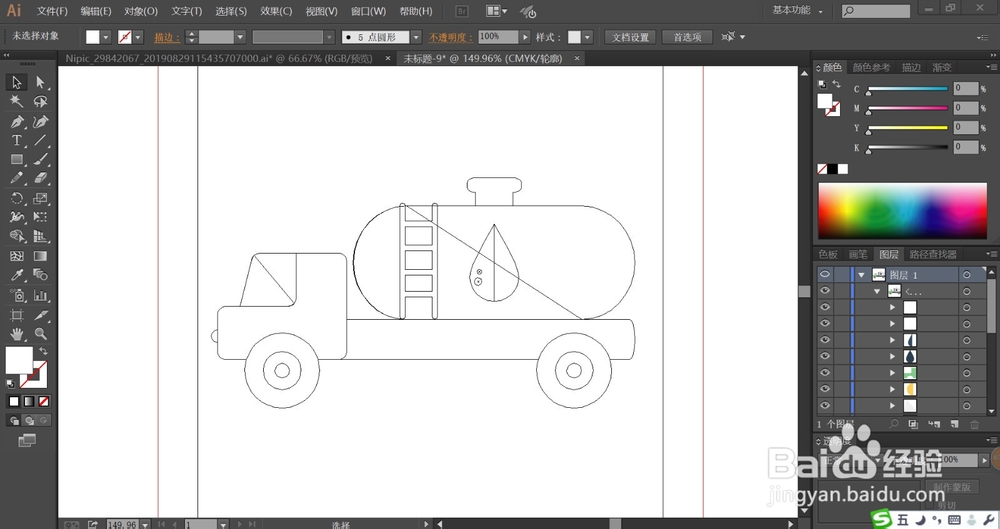
Task: Open the zoom level dropdown beside 149.96
Action: pyautogui.click(x=145, y=525)
